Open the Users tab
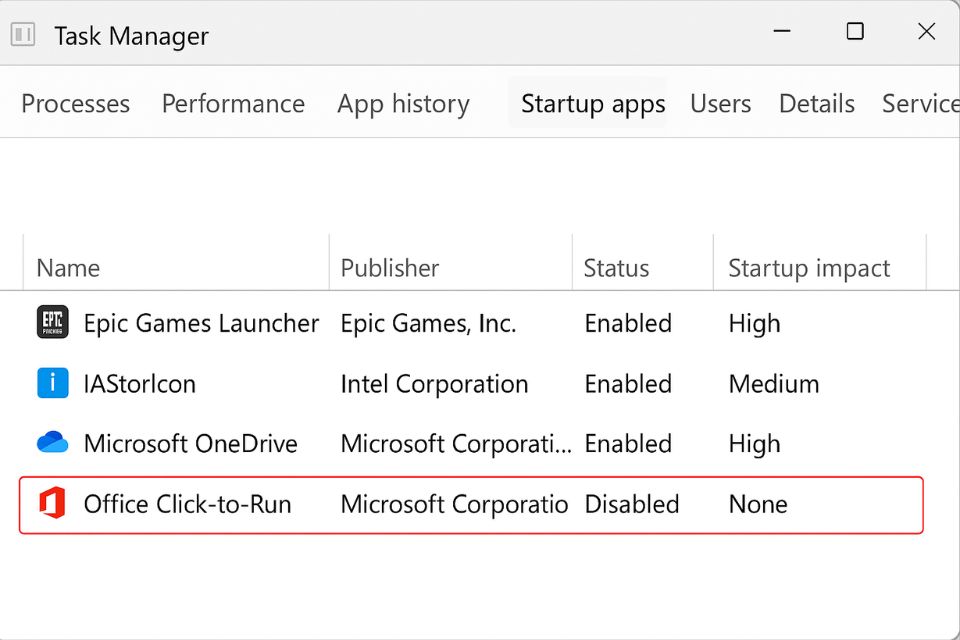This screenshot has height=640, width=960. (720, 104)
